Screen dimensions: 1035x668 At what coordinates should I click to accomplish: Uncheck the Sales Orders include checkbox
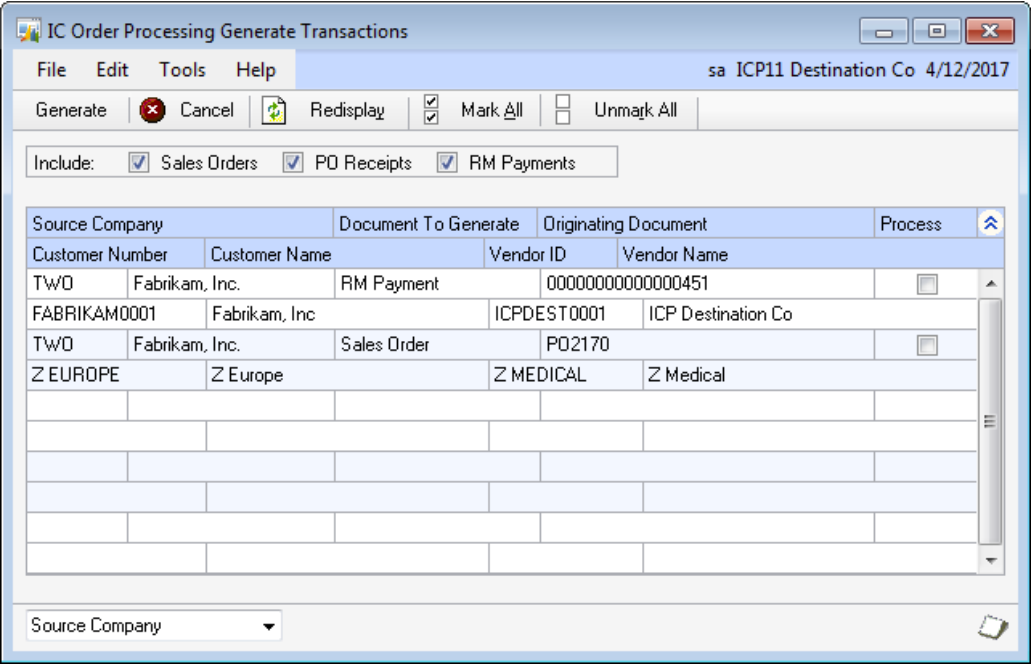point(139,163)
